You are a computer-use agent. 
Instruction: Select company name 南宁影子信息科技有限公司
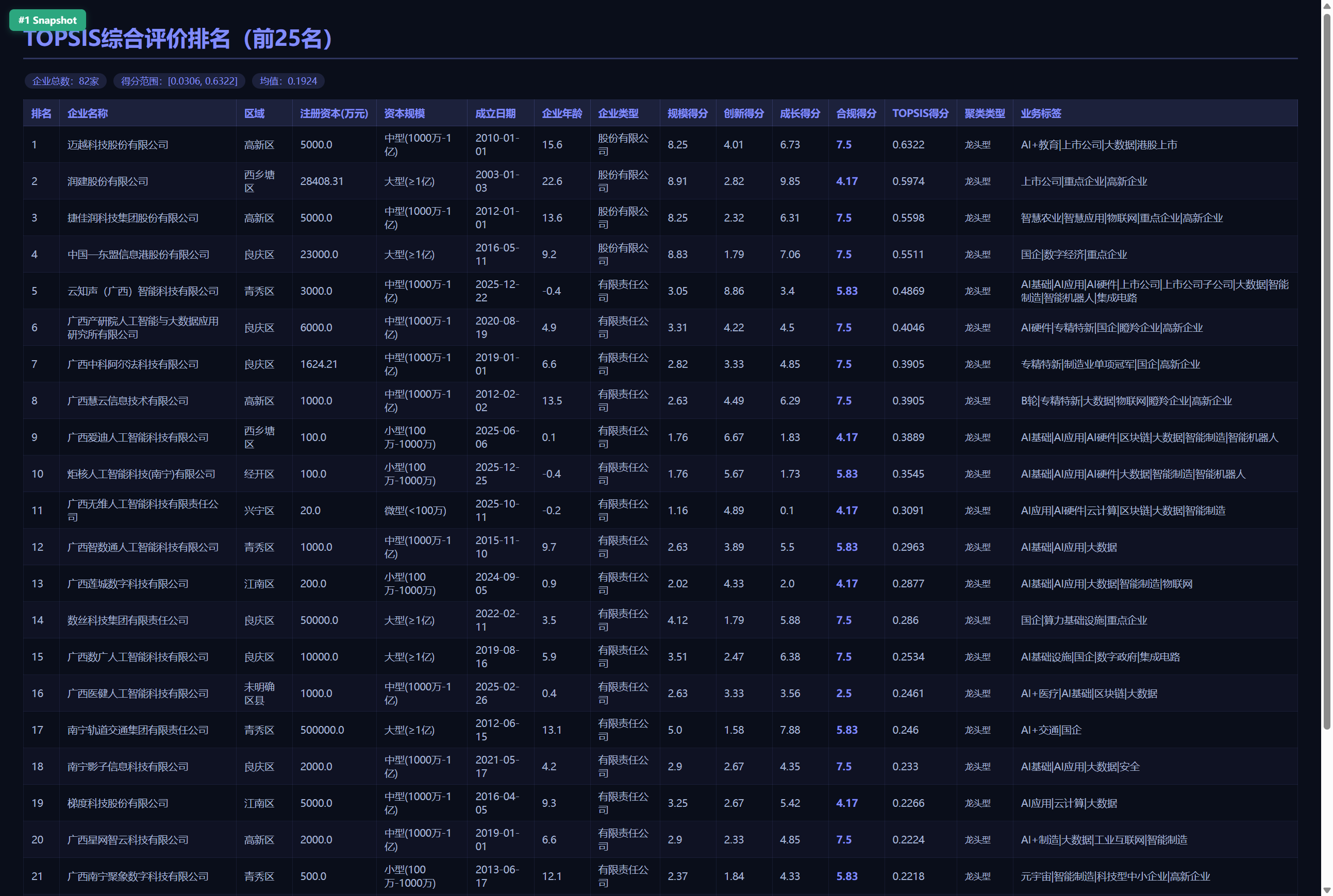128,766
